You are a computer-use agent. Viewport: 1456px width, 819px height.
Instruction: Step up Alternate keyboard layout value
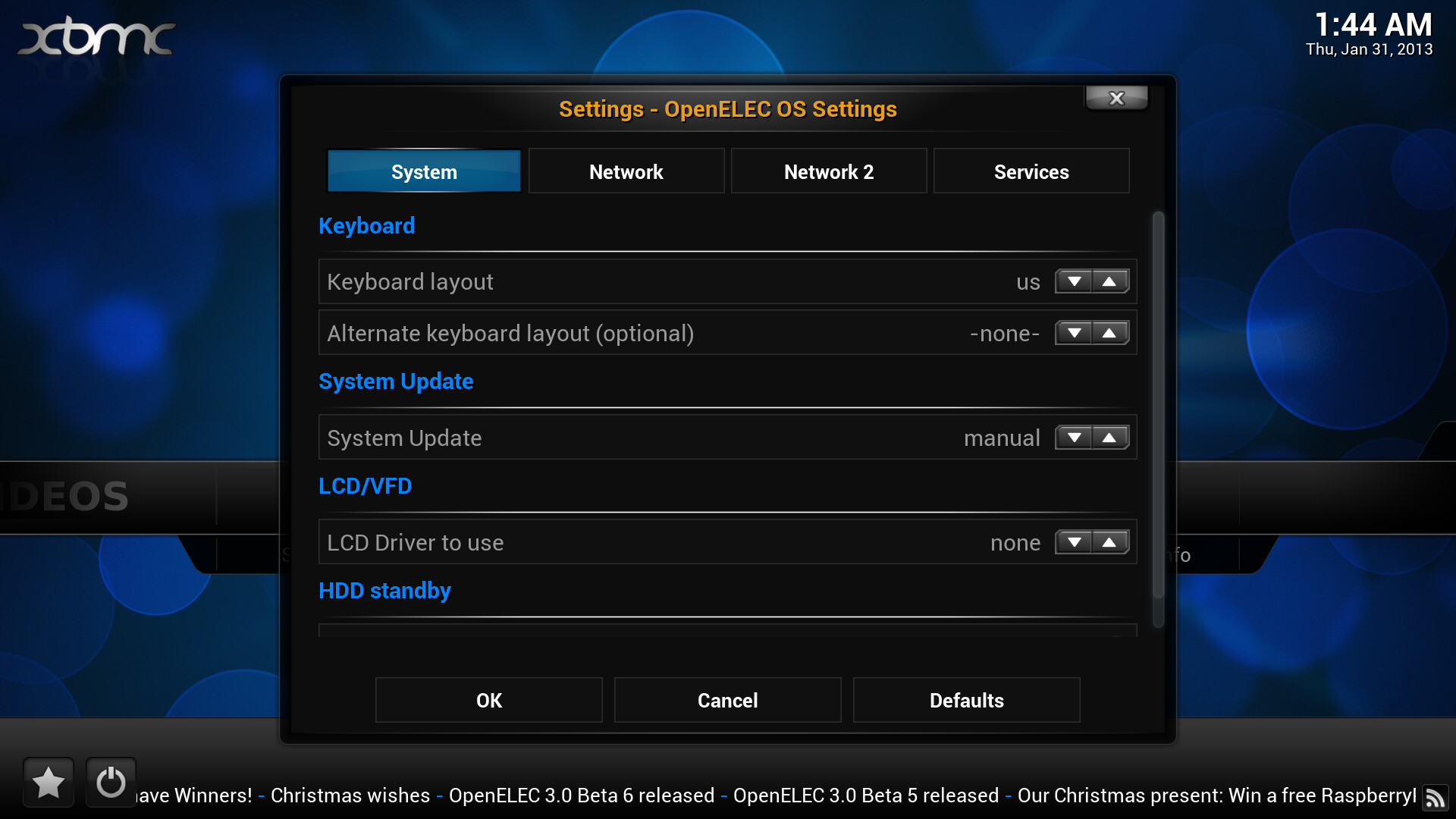click(x=1110, y=333)
